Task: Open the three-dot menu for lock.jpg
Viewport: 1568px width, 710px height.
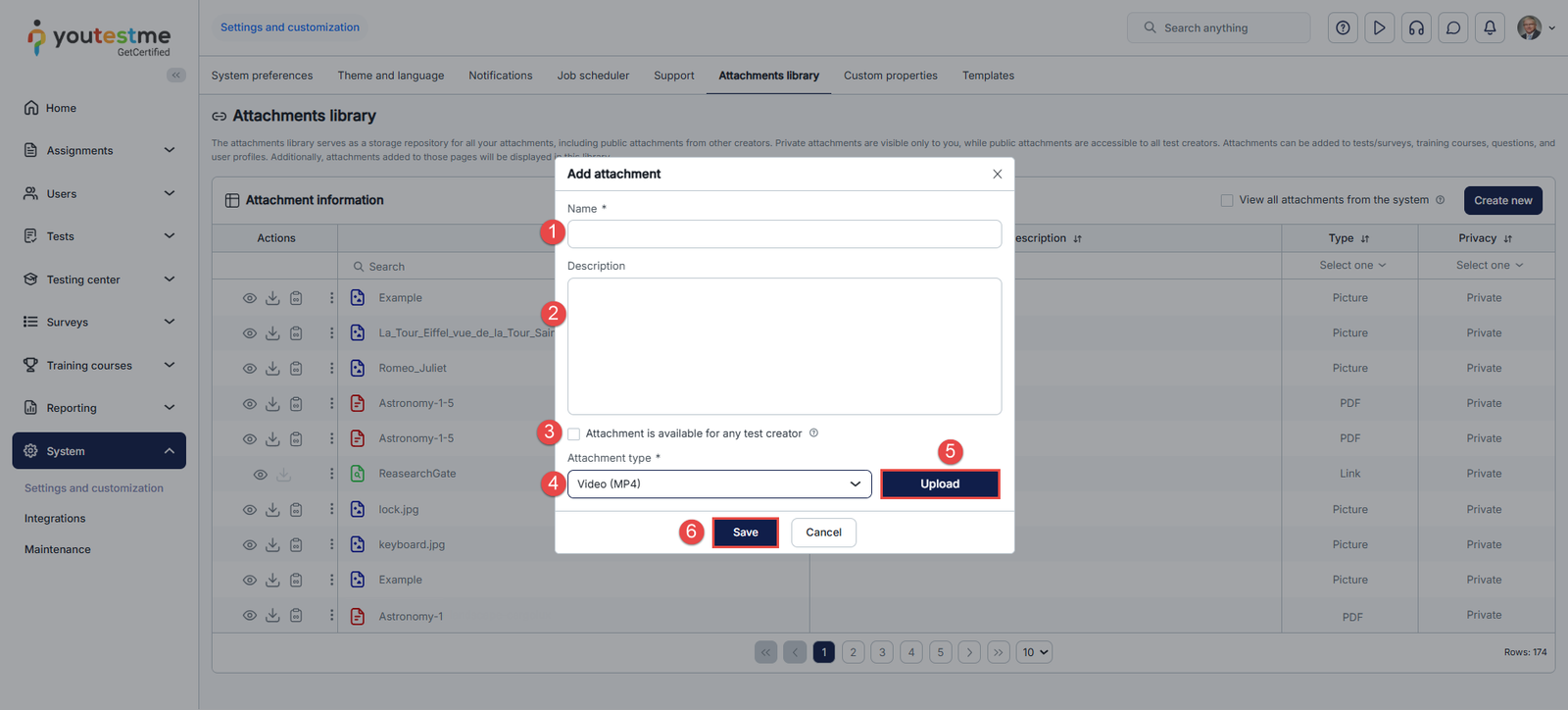Action: tap(331, 510)
